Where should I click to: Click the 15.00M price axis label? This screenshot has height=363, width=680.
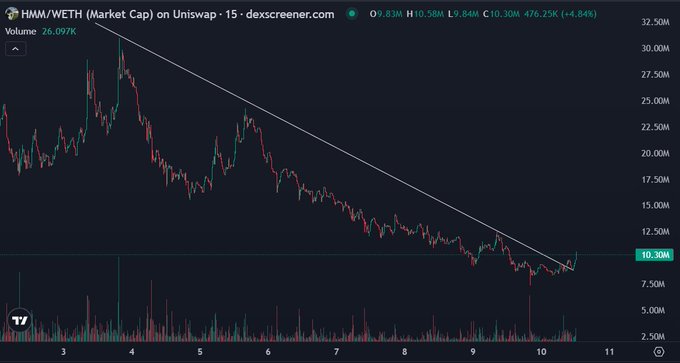click(655, 205)
